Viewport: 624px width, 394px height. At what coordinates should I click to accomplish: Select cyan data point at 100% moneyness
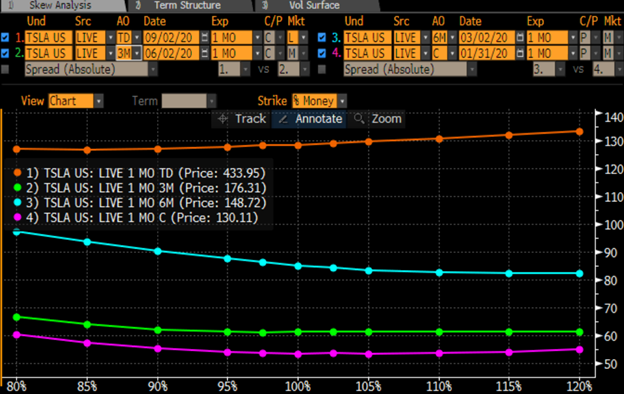(298, 266)
